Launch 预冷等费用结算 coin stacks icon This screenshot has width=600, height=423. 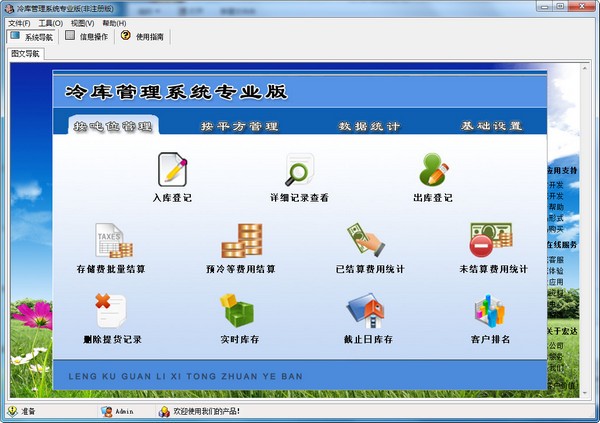click(242, 240)
